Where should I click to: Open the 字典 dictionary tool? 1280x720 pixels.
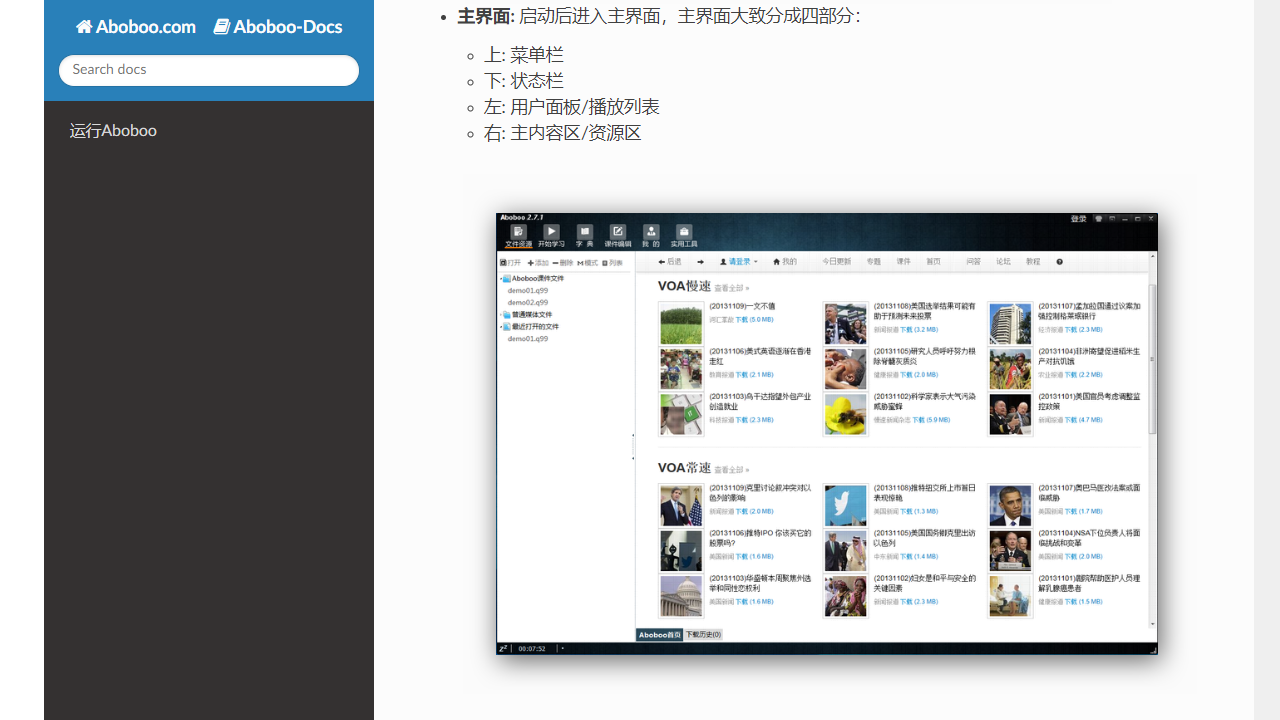[584, 231]
